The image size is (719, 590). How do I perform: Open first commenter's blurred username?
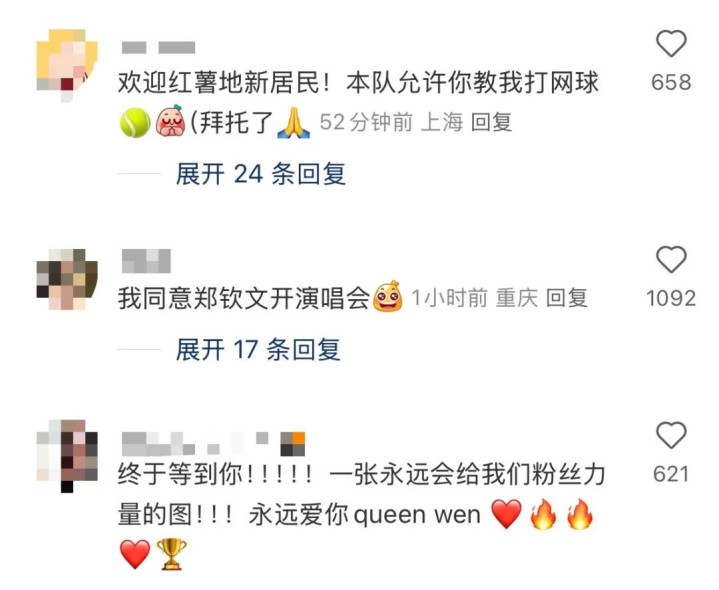(x=159, y=48)
